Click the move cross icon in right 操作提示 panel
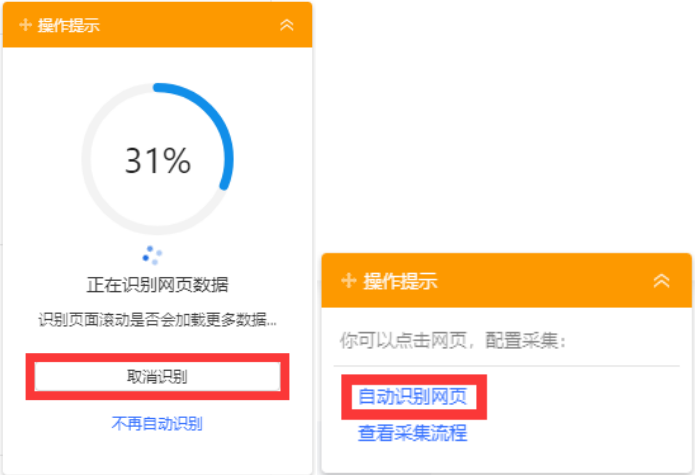The width and height of the screenshot is (695, 475). 349,280
